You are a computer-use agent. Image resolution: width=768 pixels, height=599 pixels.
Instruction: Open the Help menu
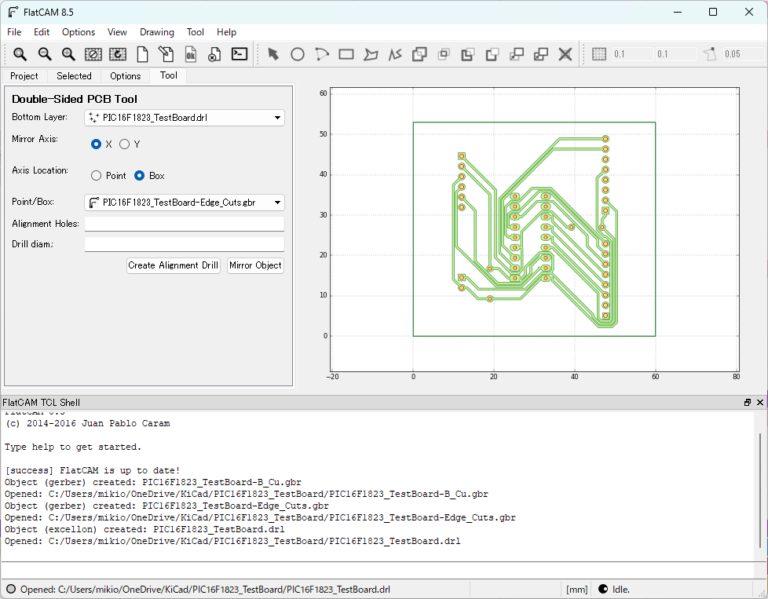[226, 32]
